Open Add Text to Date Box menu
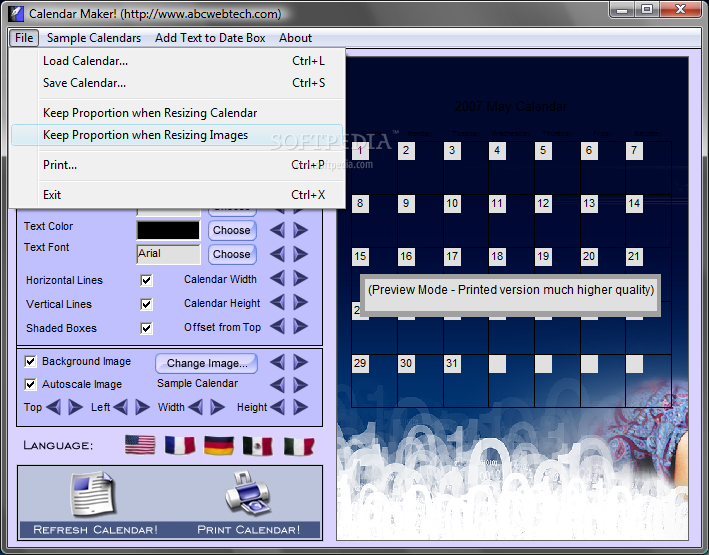709x555 pixels. [x=210, y=38]
